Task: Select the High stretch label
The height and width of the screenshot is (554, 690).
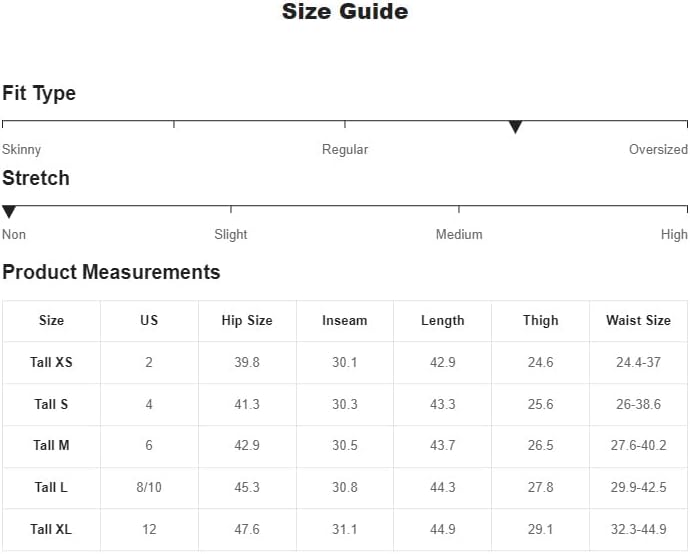Action: (674, 235)
